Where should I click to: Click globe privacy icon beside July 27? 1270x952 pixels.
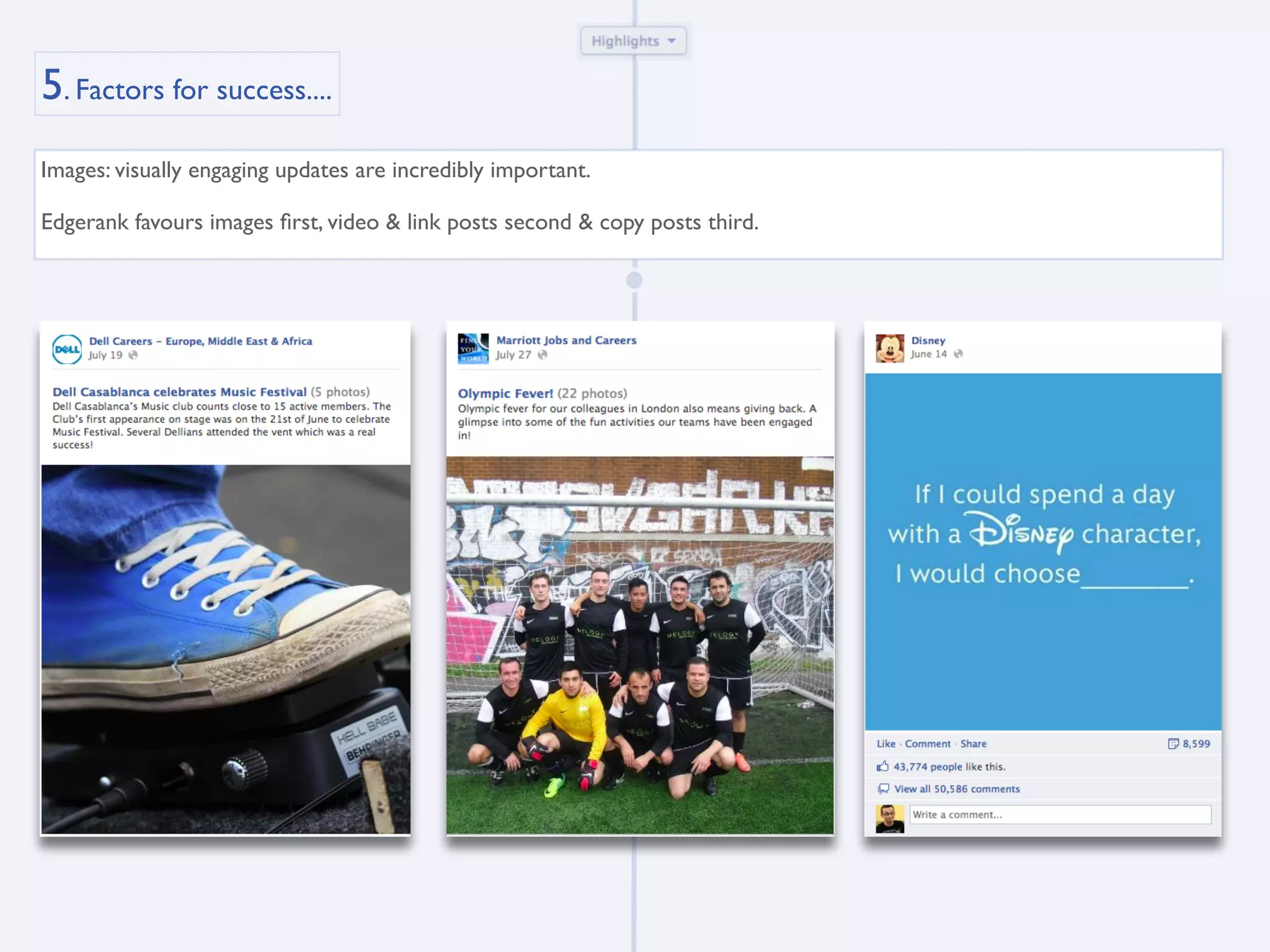[x=543, y=355]
